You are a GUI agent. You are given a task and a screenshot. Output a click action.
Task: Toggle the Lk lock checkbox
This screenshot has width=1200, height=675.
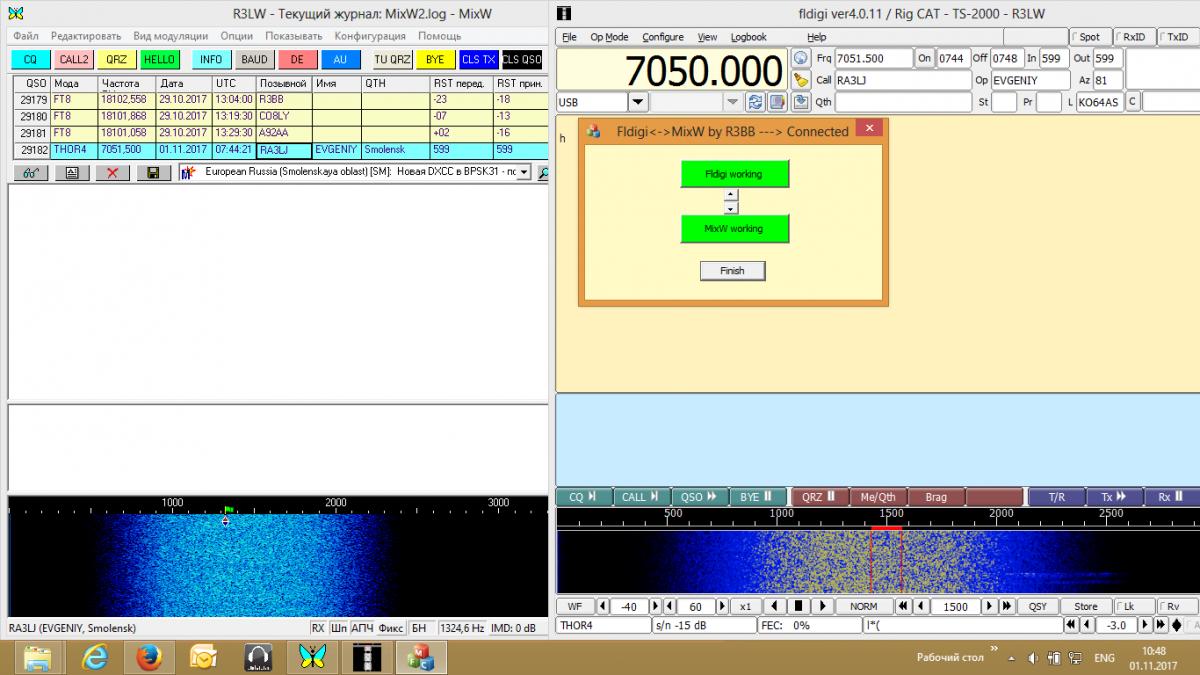click(1119, 606)
